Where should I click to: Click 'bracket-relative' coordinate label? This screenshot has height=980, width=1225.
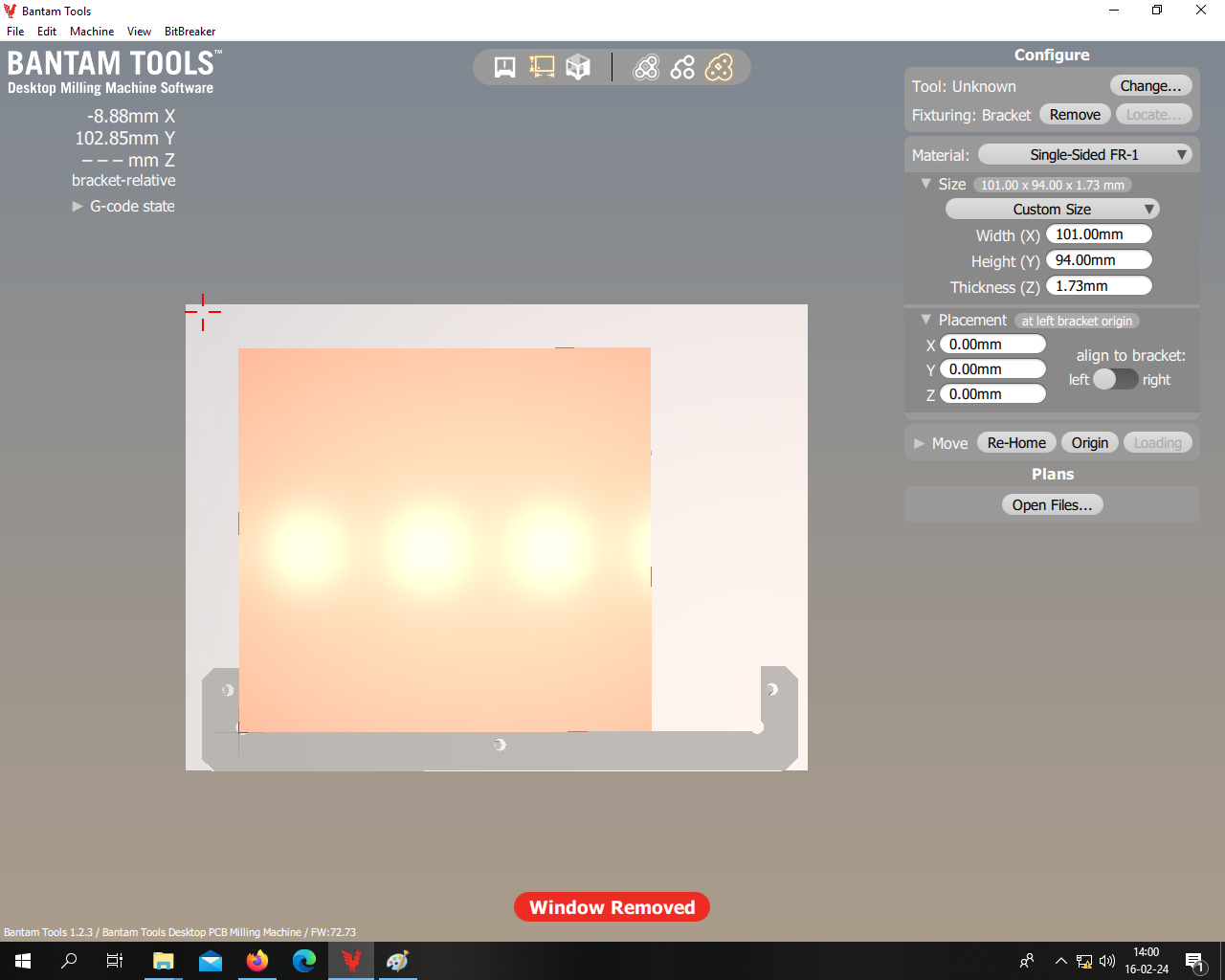(x=123, y=180)
